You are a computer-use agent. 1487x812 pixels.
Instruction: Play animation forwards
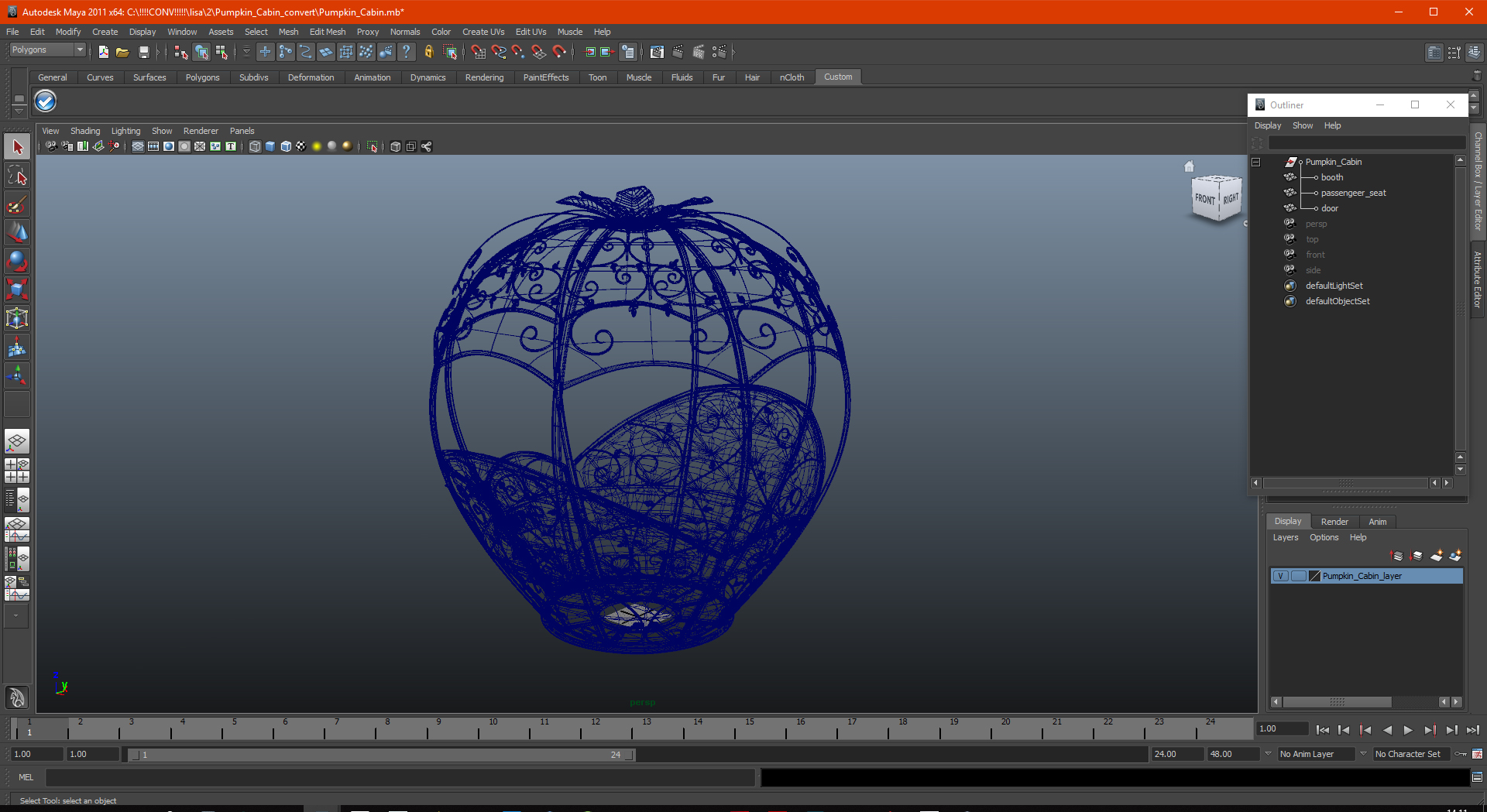(x=1409, y=730)
